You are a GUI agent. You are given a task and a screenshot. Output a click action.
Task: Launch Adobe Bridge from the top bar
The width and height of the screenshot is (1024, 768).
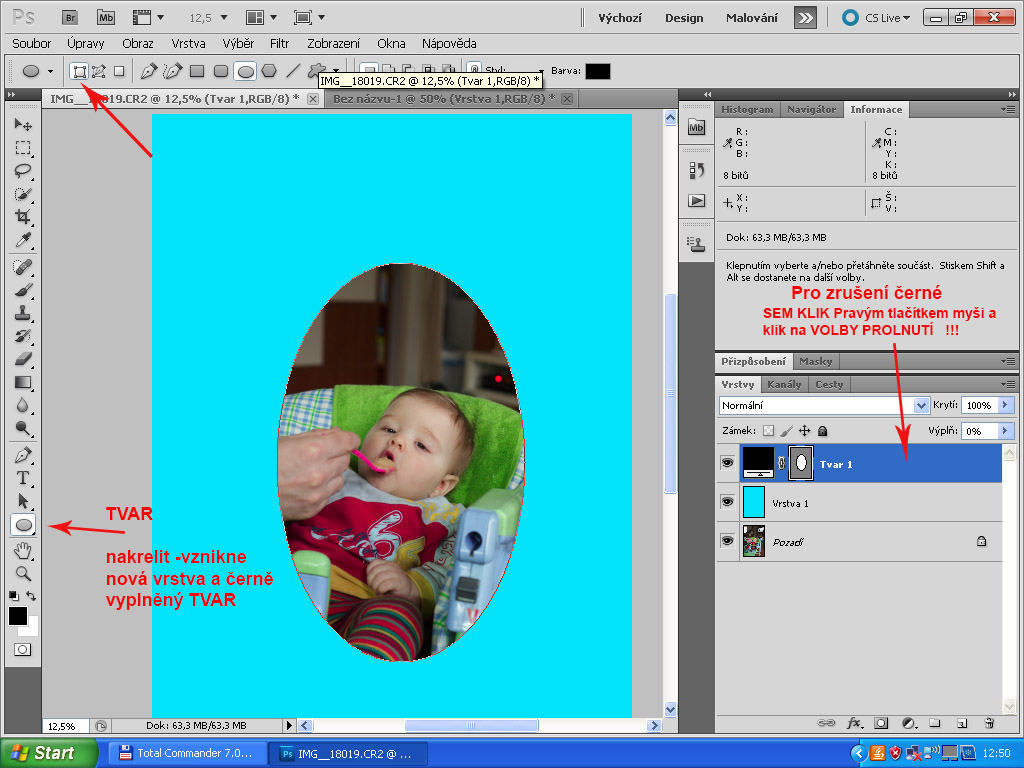[x=69, y=17]
